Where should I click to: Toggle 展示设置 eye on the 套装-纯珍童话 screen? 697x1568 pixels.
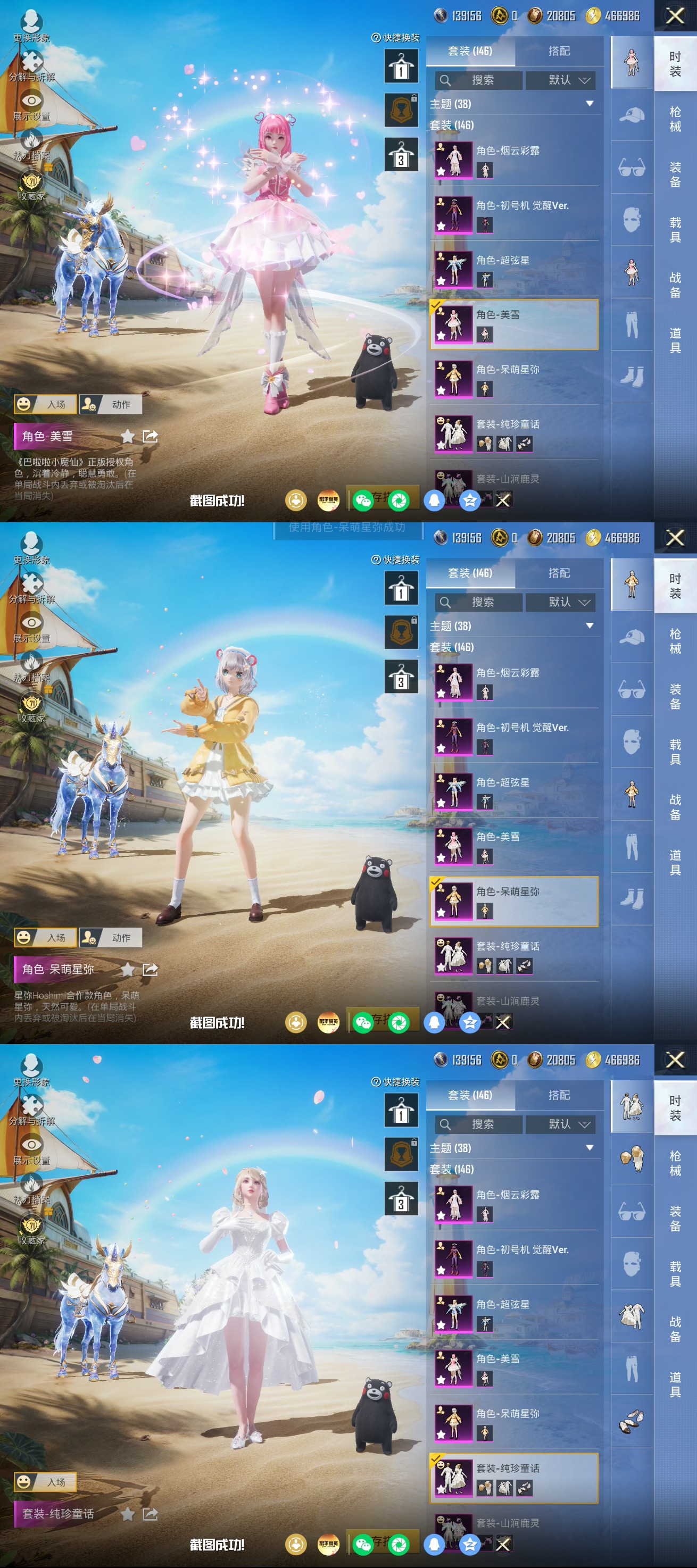tap(31, 1149)
